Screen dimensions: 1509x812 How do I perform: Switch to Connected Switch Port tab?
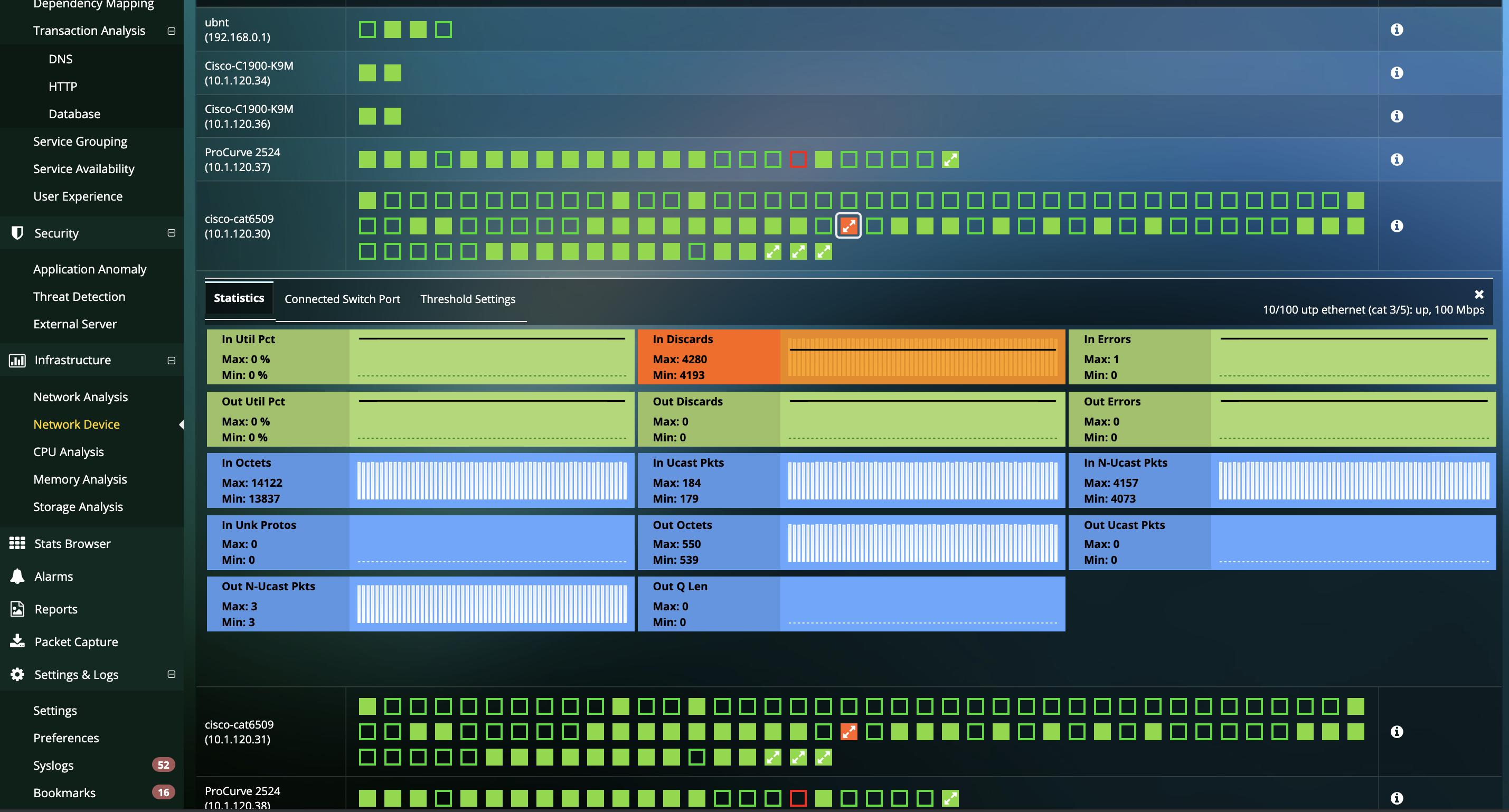point(342,299)
